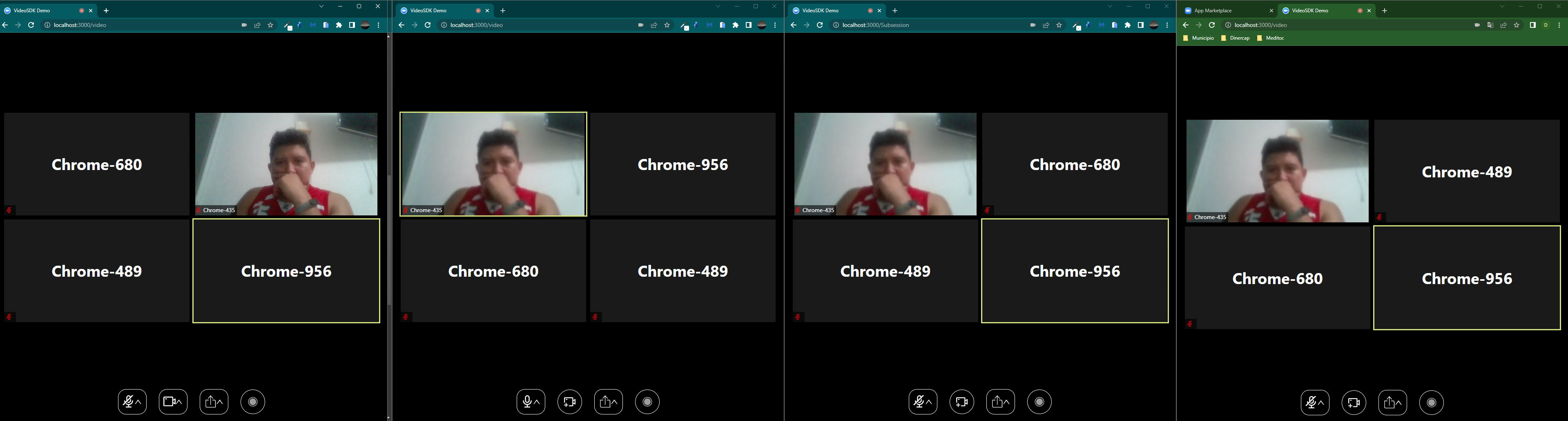Select Chrome-956 tile in Subsession window

click(1075, 271)
